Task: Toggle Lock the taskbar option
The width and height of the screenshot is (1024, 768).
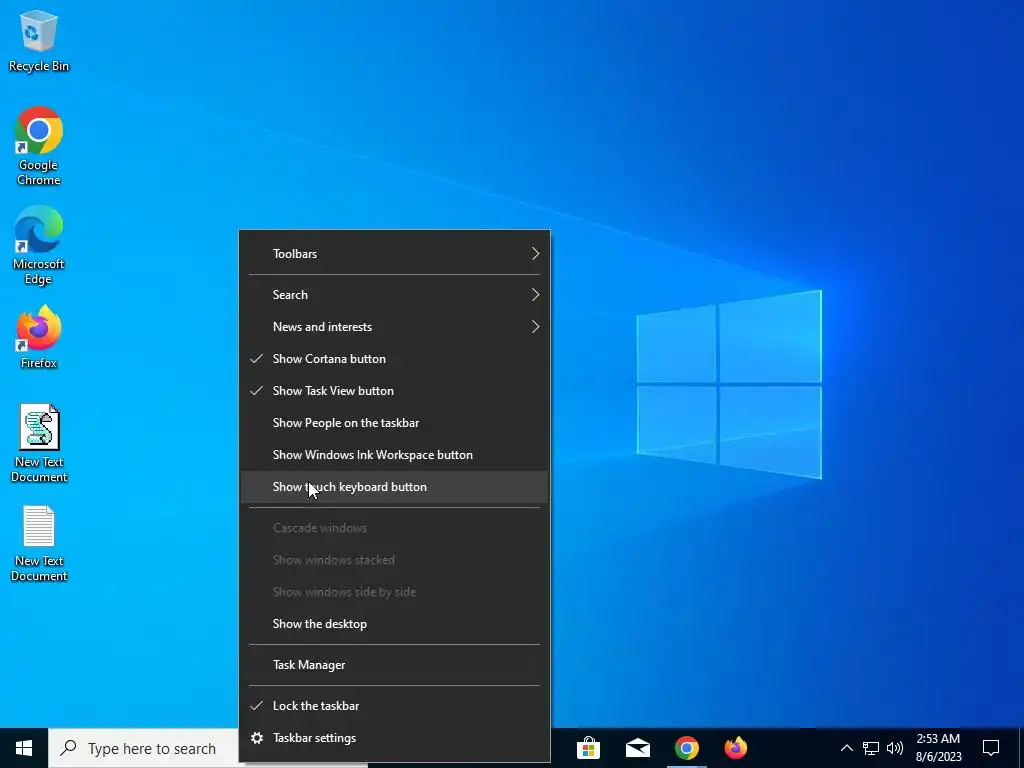Action: [x=394, y=706]
